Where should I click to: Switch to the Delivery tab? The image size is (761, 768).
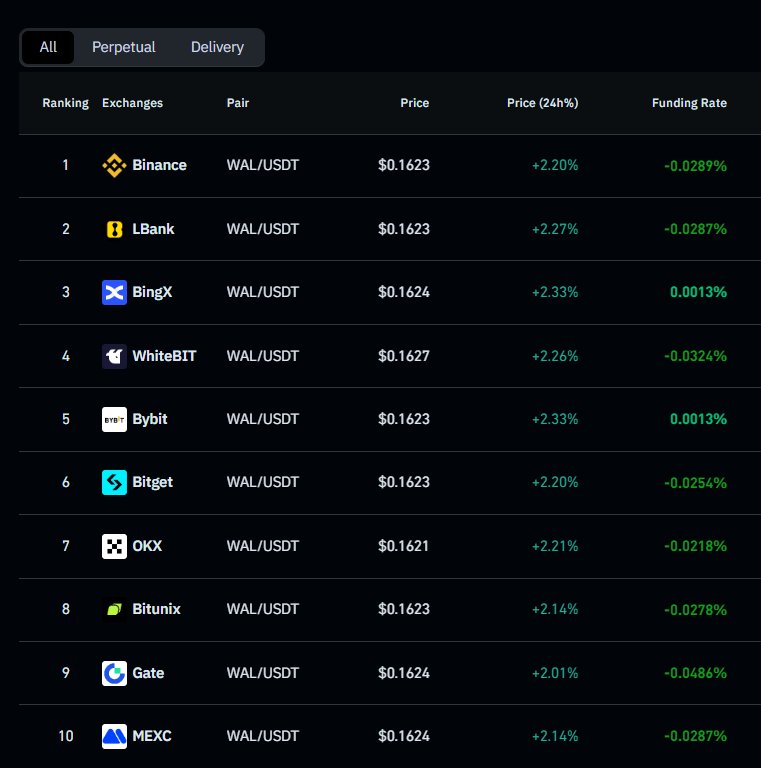(x=217, y=47)
